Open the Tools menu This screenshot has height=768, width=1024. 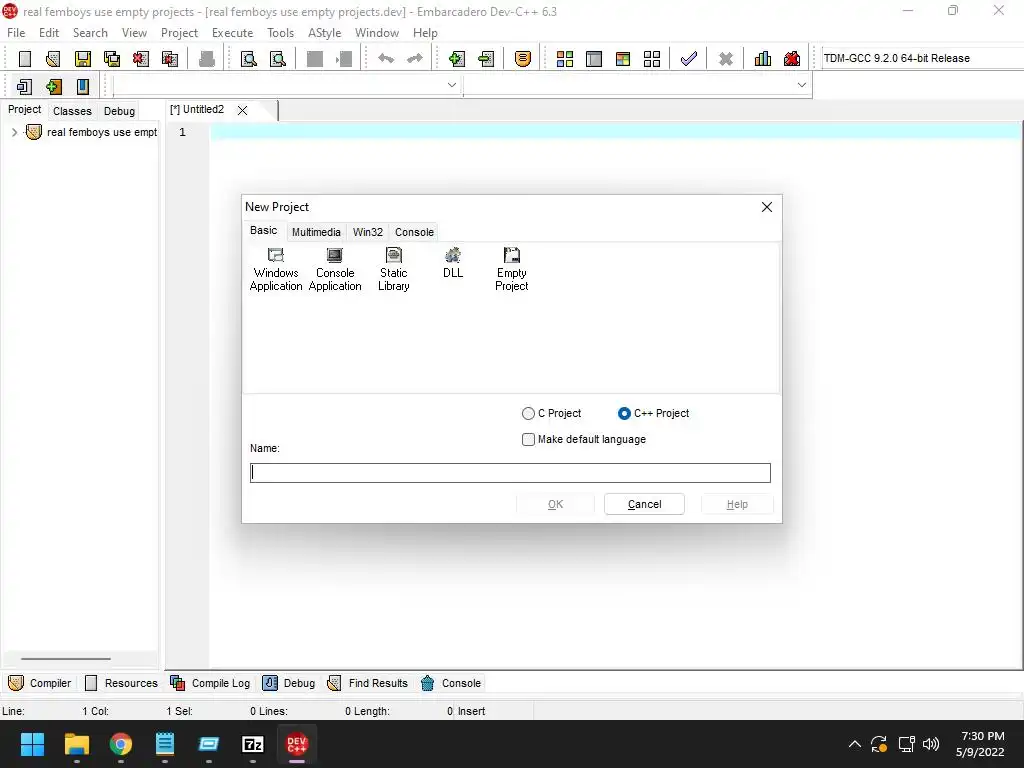point(280,33)
